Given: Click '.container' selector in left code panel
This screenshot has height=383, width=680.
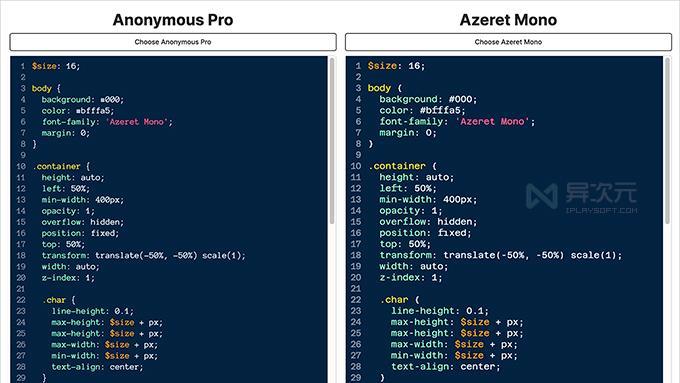Looking at the screenshot, I should click(x=56, y=167).
